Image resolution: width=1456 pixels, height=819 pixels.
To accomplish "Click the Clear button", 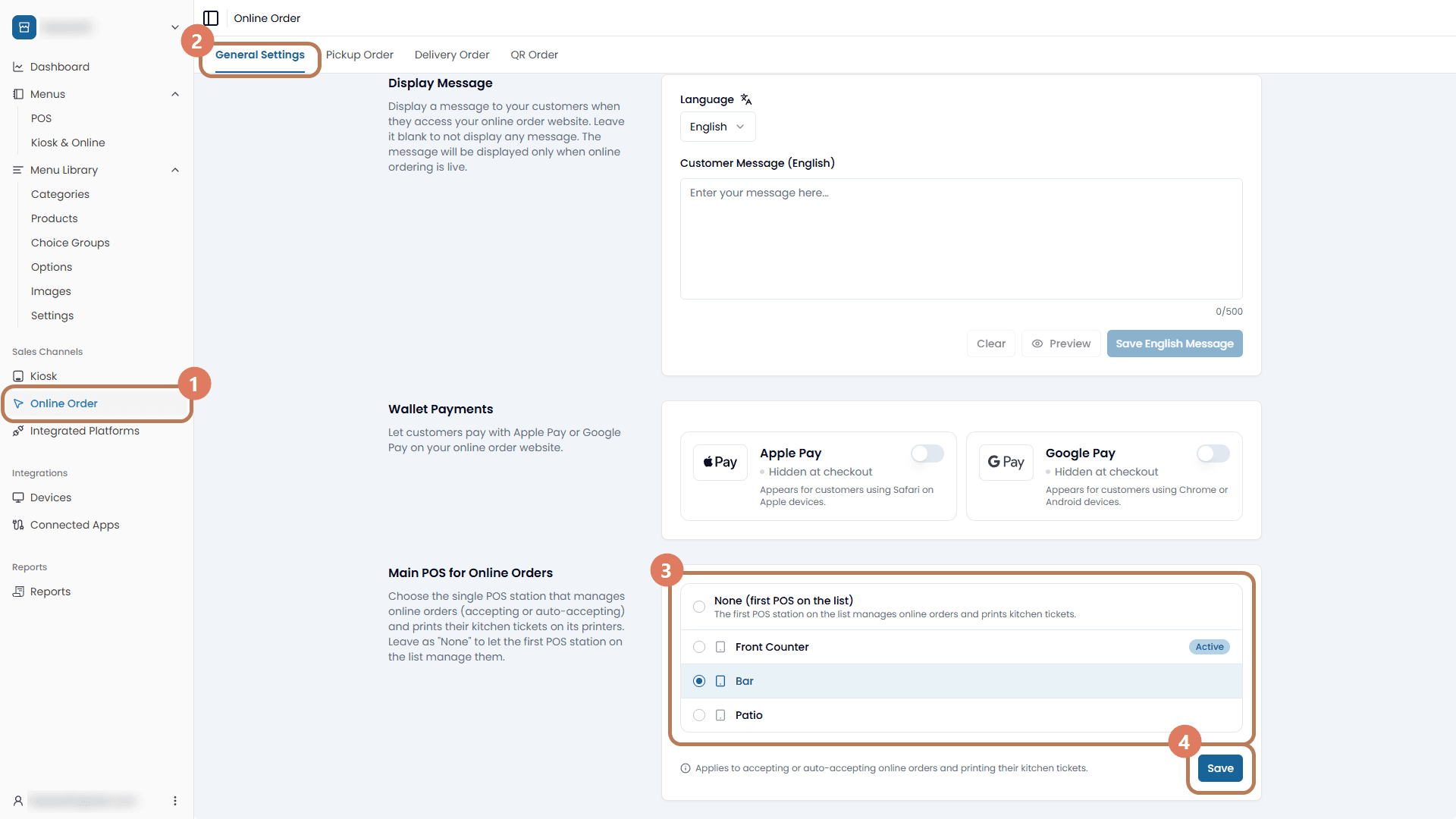I will coord(991,344).
